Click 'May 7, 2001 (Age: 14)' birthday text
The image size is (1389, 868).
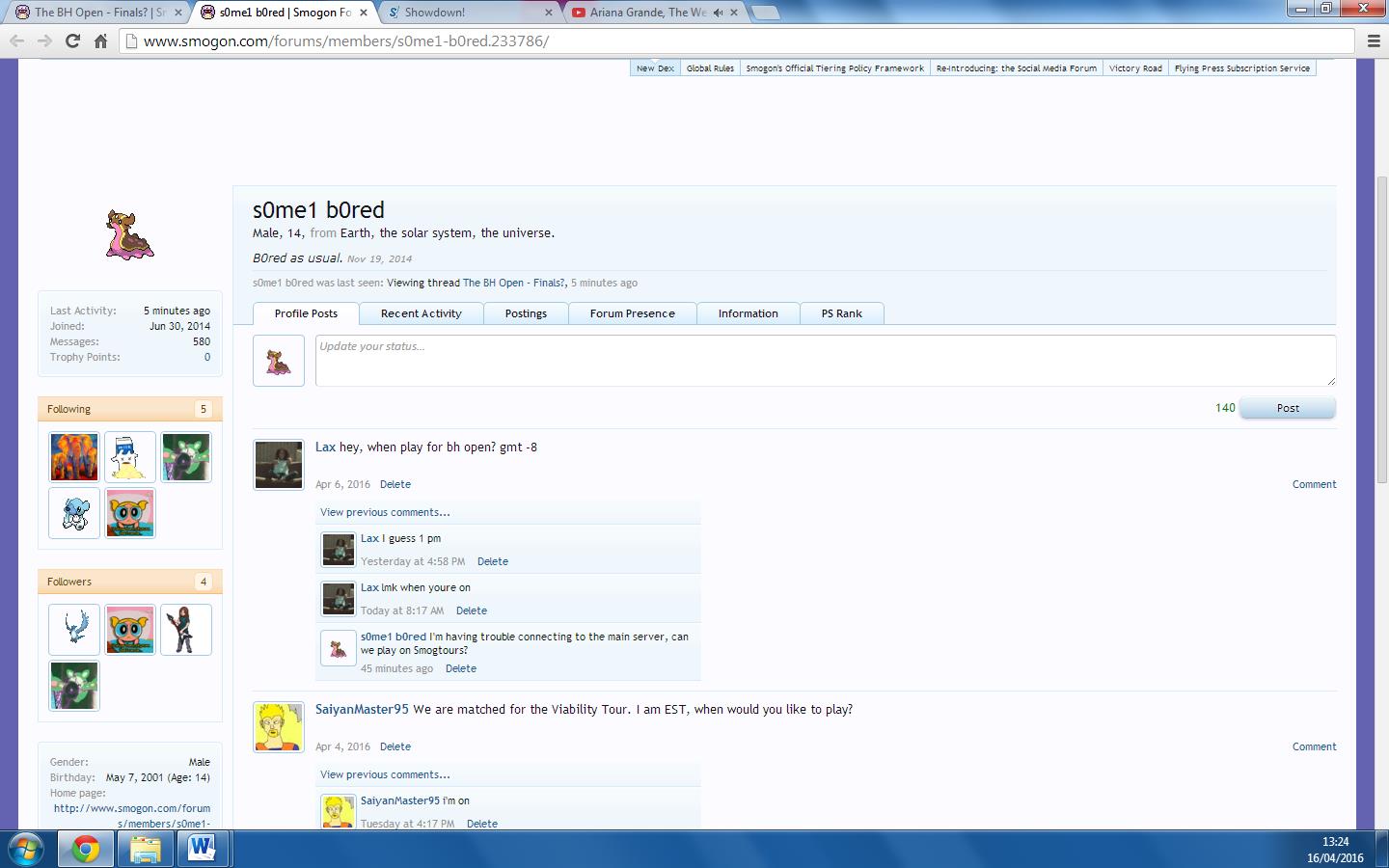(158, 777)
